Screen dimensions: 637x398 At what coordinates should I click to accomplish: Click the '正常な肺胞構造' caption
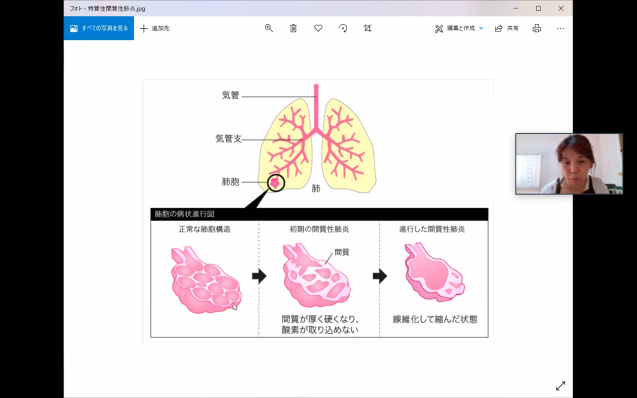(x=204, y=229)
